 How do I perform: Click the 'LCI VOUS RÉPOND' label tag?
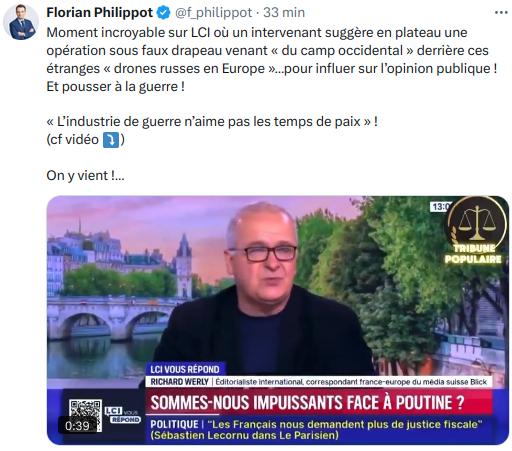click(185, 369)
